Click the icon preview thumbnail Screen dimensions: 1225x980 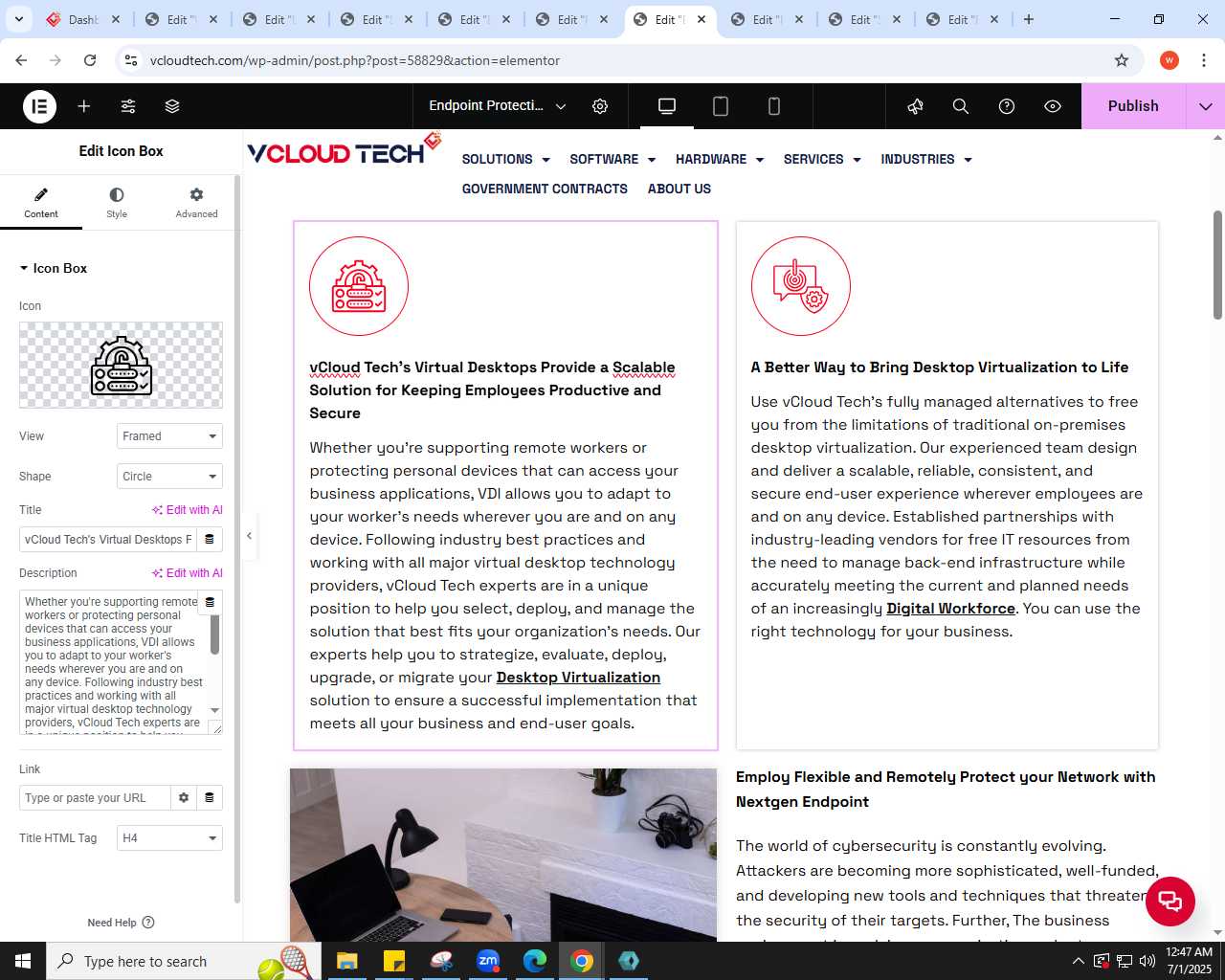click(121, 365)
